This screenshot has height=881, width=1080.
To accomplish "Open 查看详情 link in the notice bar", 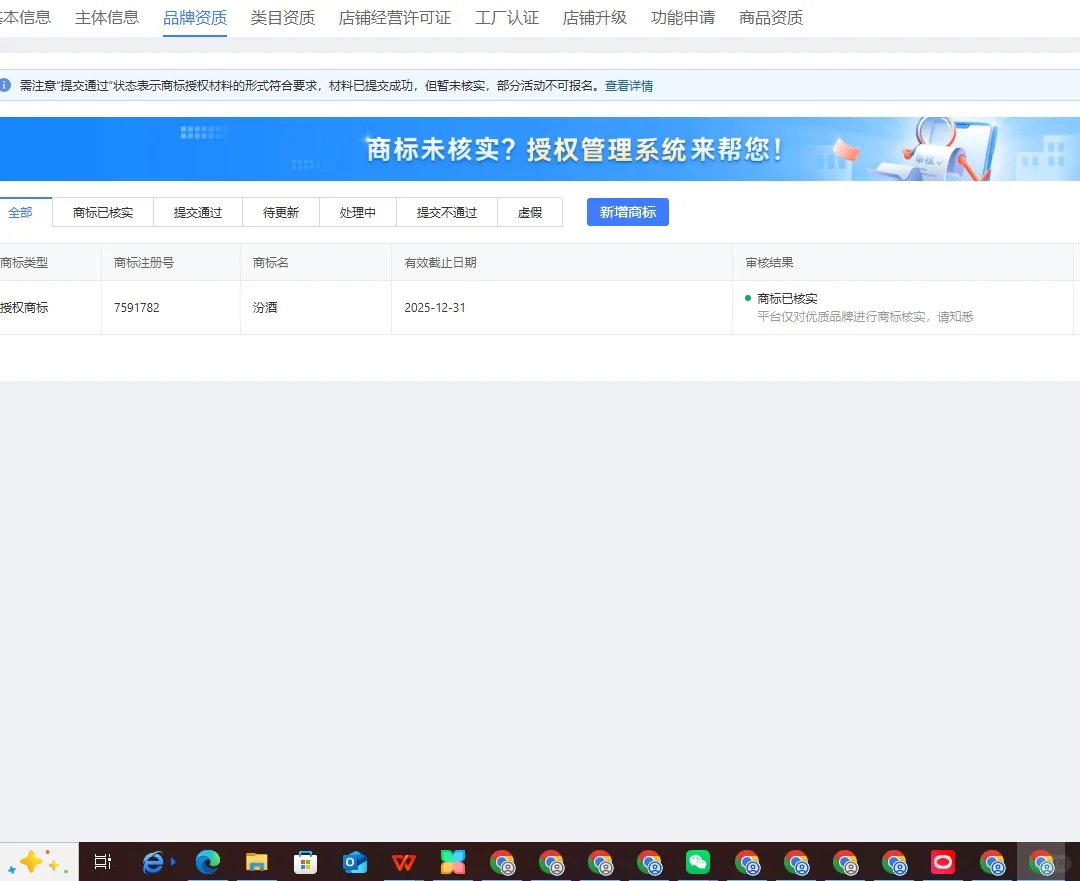I will pyautogui.click(x=629, y=85).
